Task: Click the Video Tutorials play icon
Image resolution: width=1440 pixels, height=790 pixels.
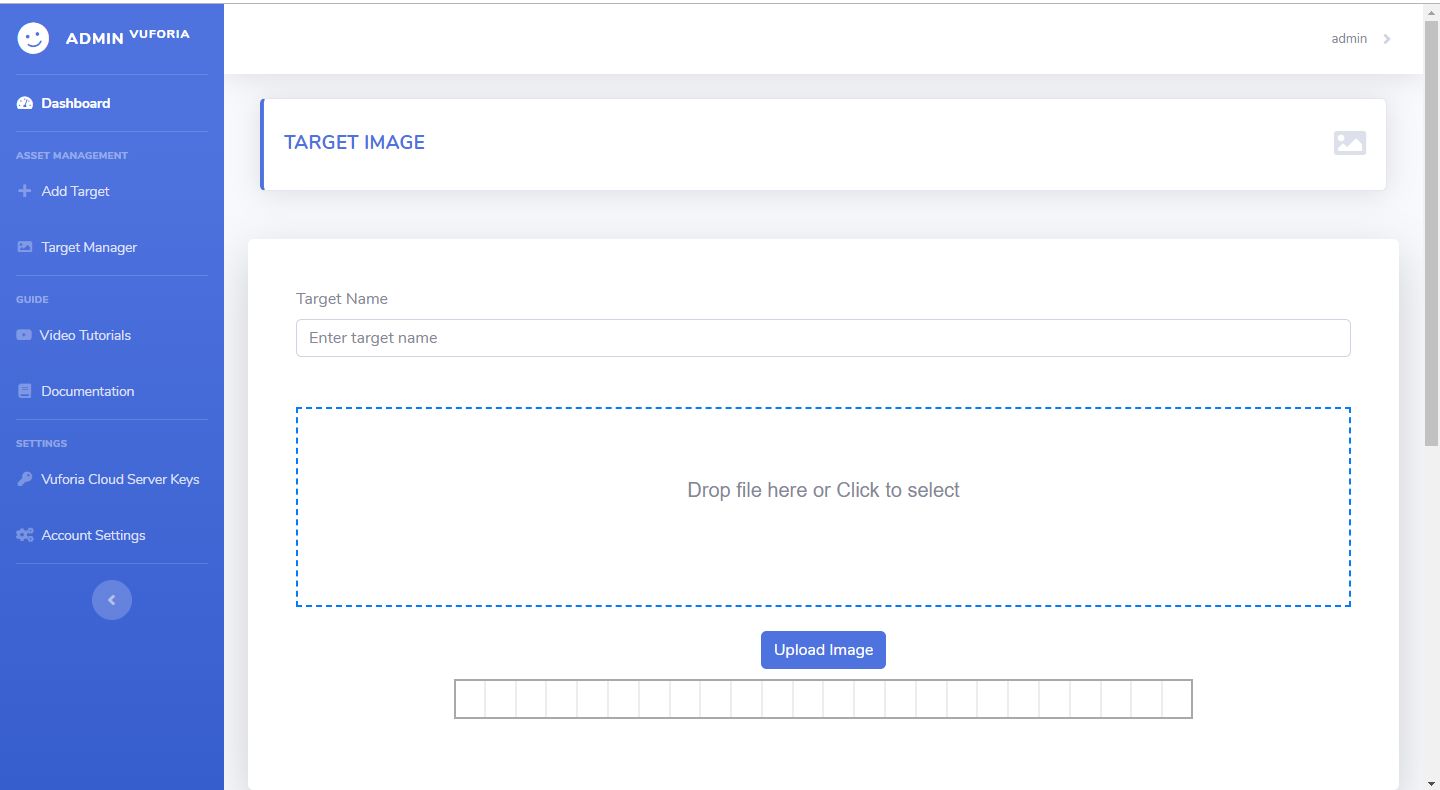Action: 24,335
